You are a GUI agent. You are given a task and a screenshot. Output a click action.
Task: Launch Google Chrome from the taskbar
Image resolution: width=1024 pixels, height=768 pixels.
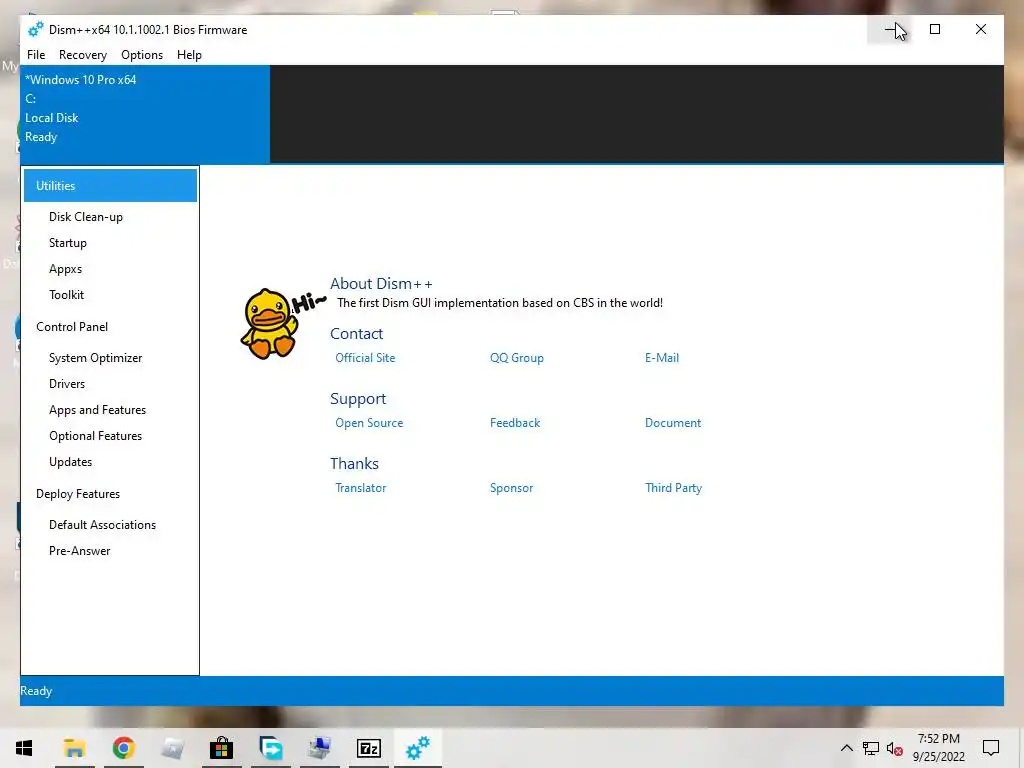[x=123, y=748]
